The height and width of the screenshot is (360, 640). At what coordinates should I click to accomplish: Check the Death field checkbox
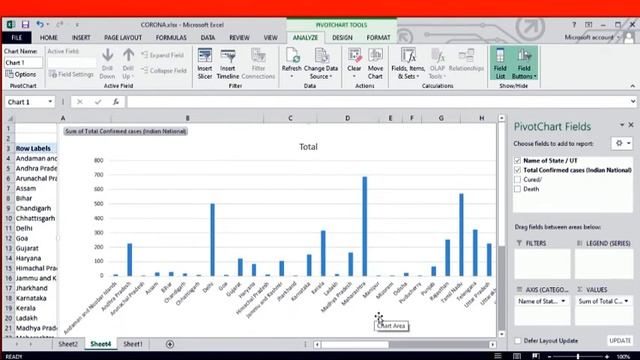pyautogui.click(x=518, y=189)
